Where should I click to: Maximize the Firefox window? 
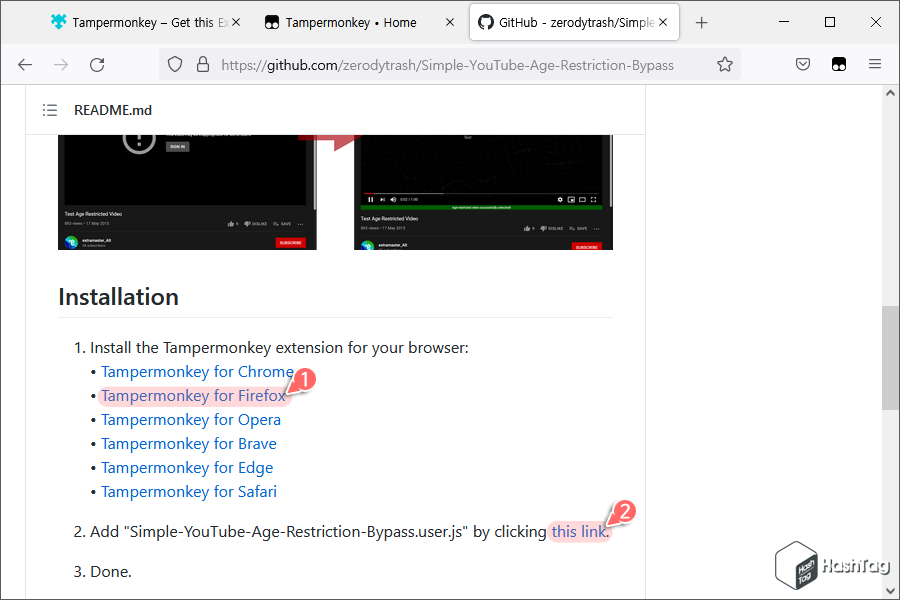click(x=830, y=22)
